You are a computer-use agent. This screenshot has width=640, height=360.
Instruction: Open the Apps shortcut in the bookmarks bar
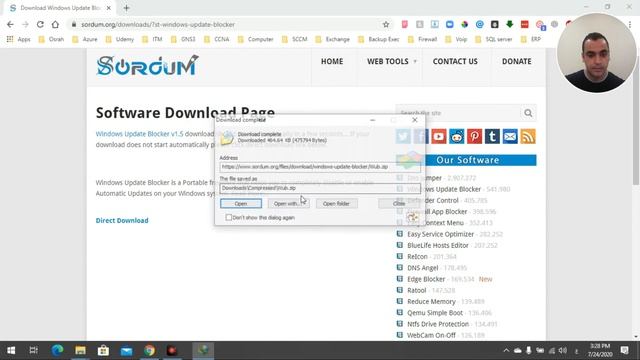click(x=18, y=39)
